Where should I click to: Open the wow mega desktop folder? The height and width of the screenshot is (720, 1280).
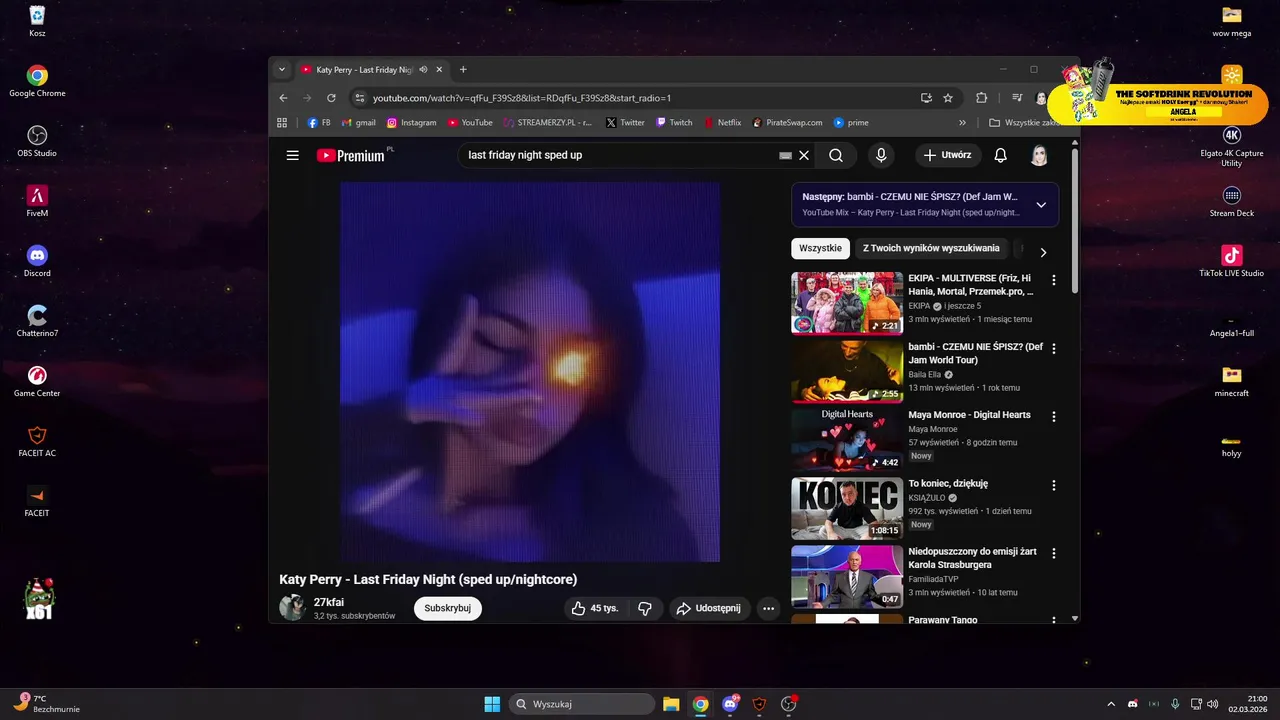pyautogui.click(x=1232, y=20)
